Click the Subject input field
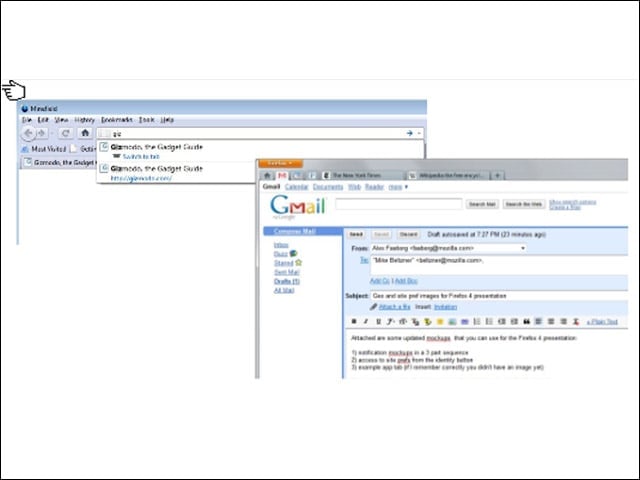 pyautogui.click(x=499, y=296)
